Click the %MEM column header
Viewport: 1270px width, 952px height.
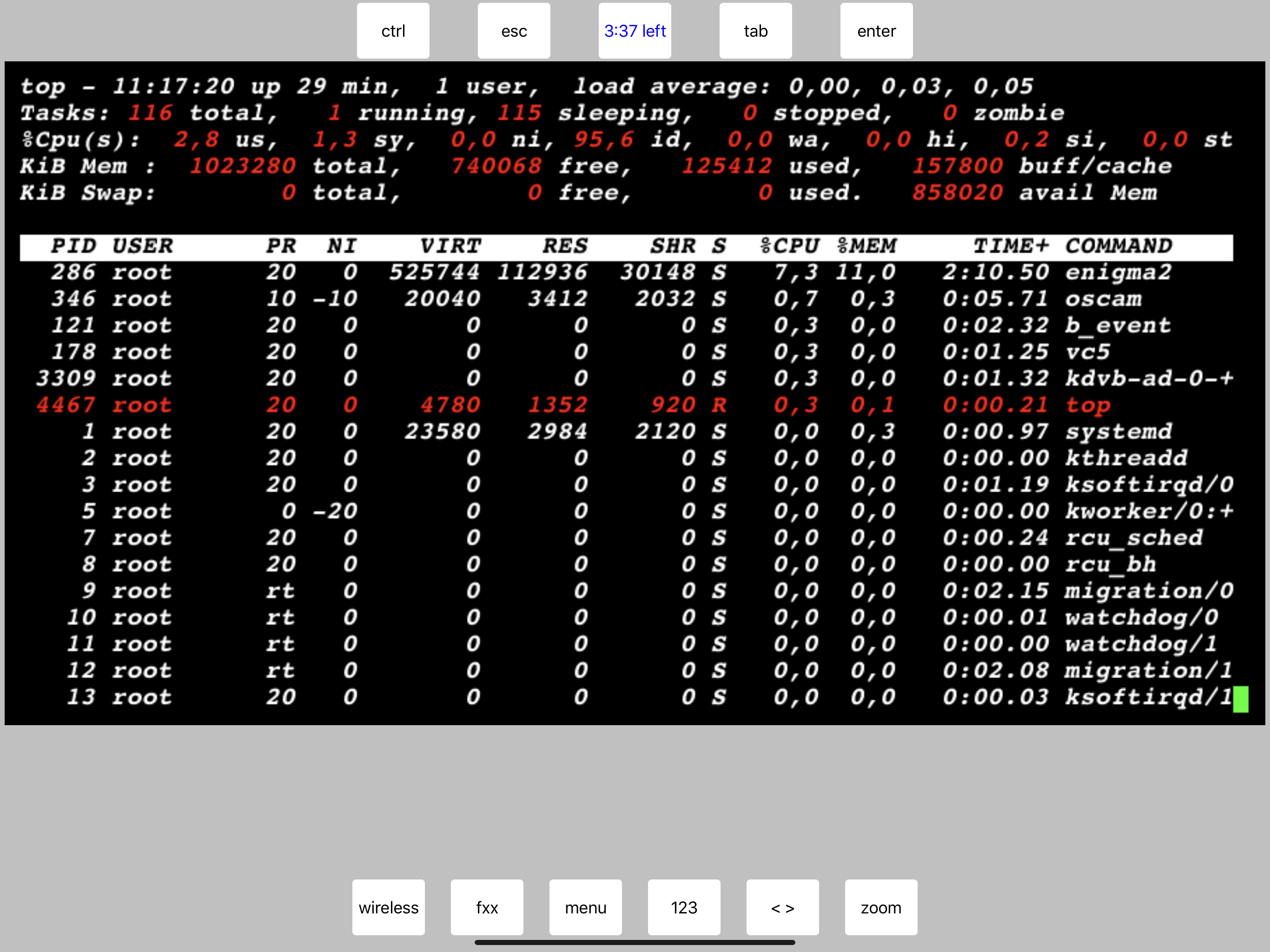tap(867, 246)
